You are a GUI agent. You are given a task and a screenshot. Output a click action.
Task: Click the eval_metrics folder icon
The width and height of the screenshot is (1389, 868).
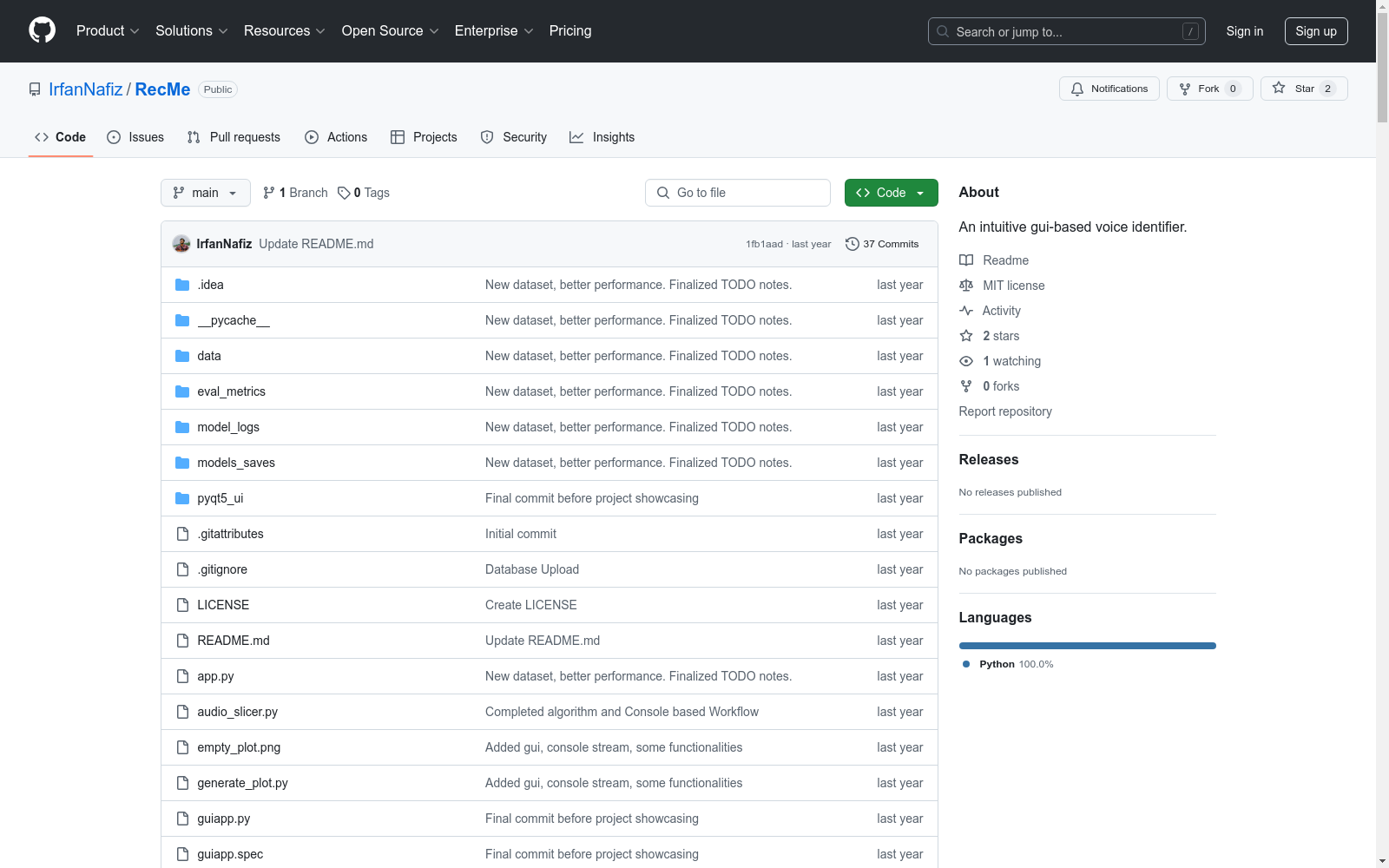coord(182,391)
